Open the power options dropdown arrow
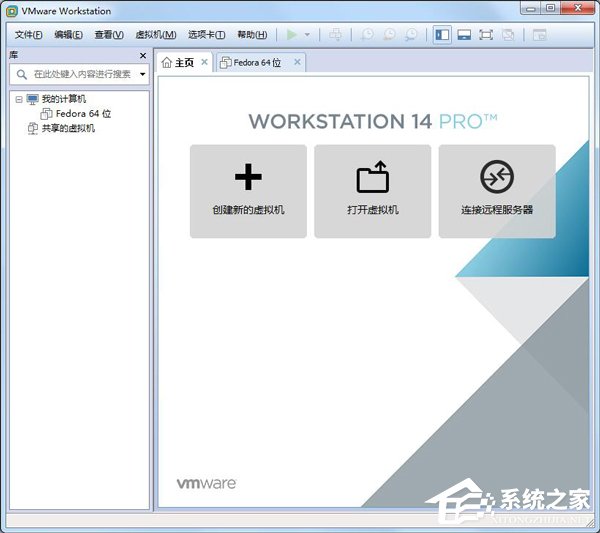 [307, 35]
